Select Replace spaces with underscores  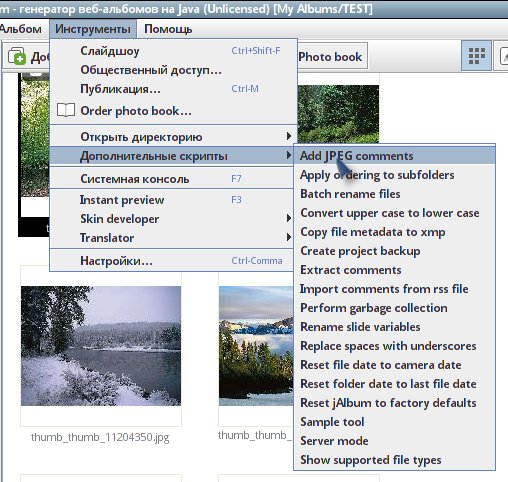click(x=394, y=346)
